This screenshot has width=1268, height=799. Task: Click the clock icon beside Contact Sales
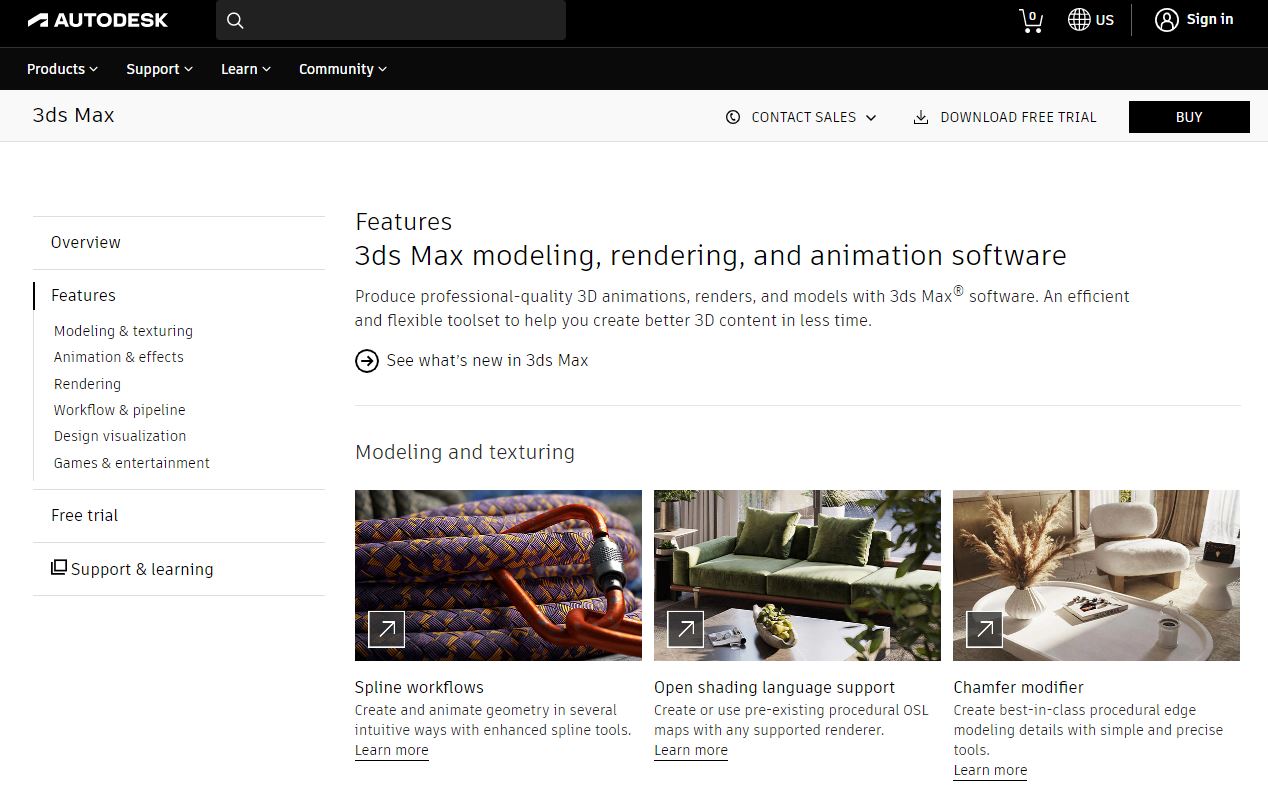(733, 117)
